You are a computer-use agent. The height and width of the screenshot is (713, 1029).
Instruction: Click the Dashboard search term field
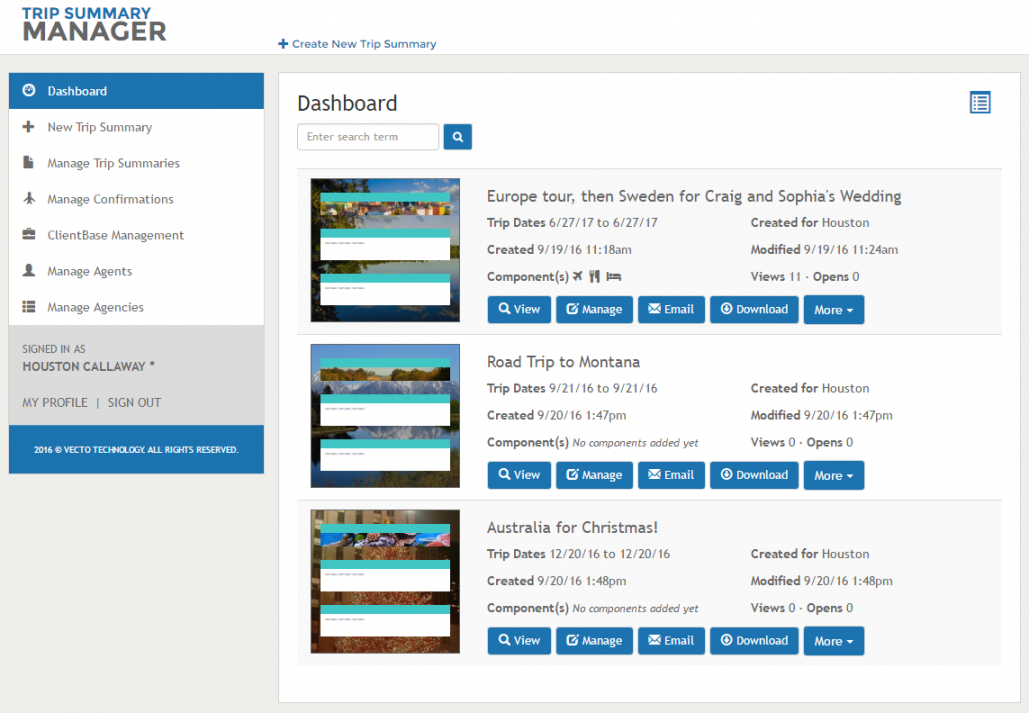click(368, 137)
